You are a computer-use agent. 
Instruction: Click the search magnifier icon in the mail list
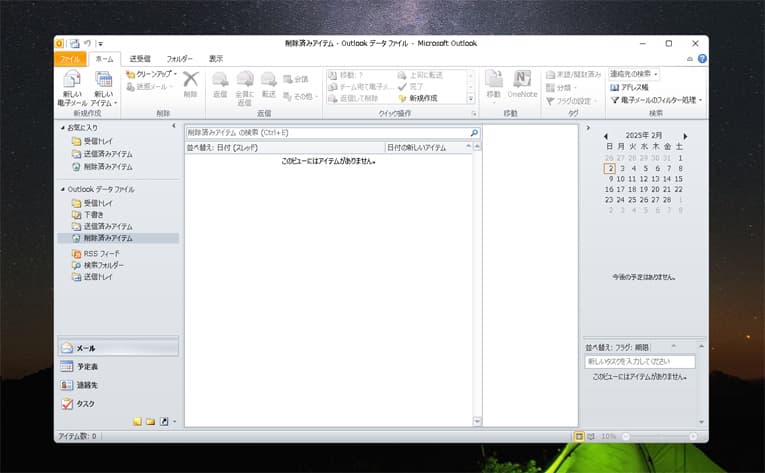click(474, 132)
